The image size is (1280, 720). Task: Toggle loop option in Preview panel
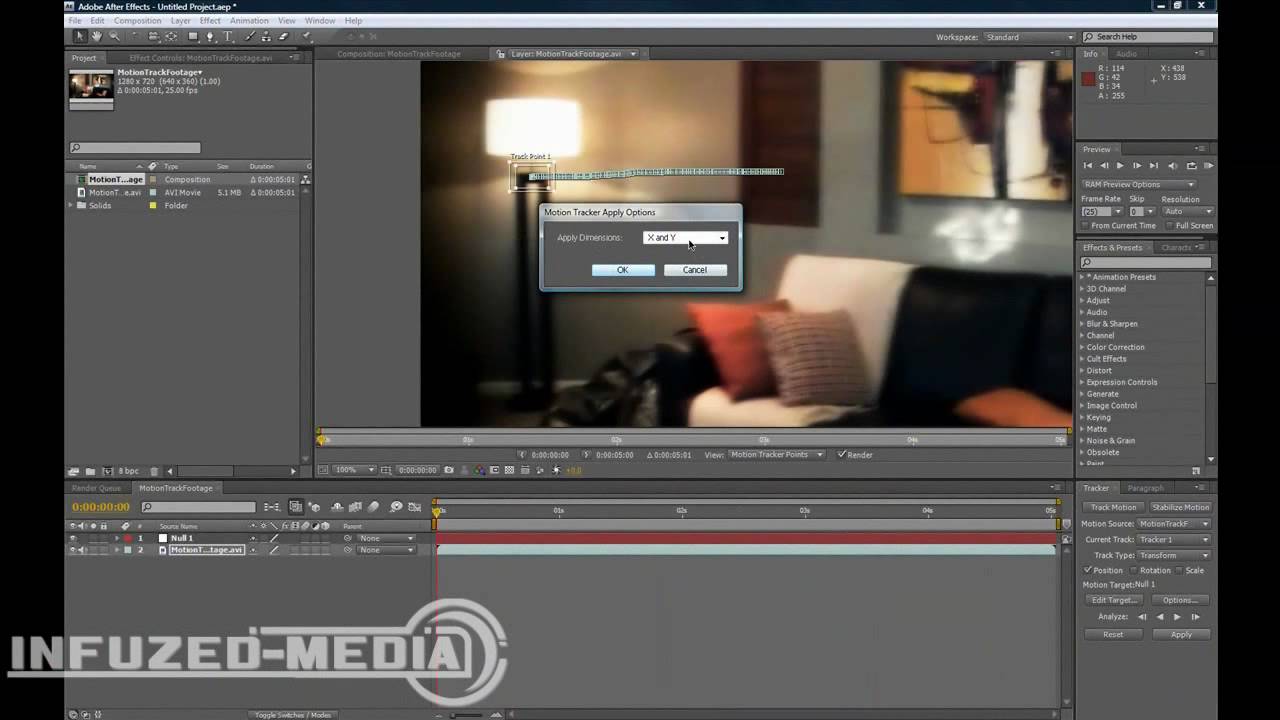click(x=1192, y=166)
